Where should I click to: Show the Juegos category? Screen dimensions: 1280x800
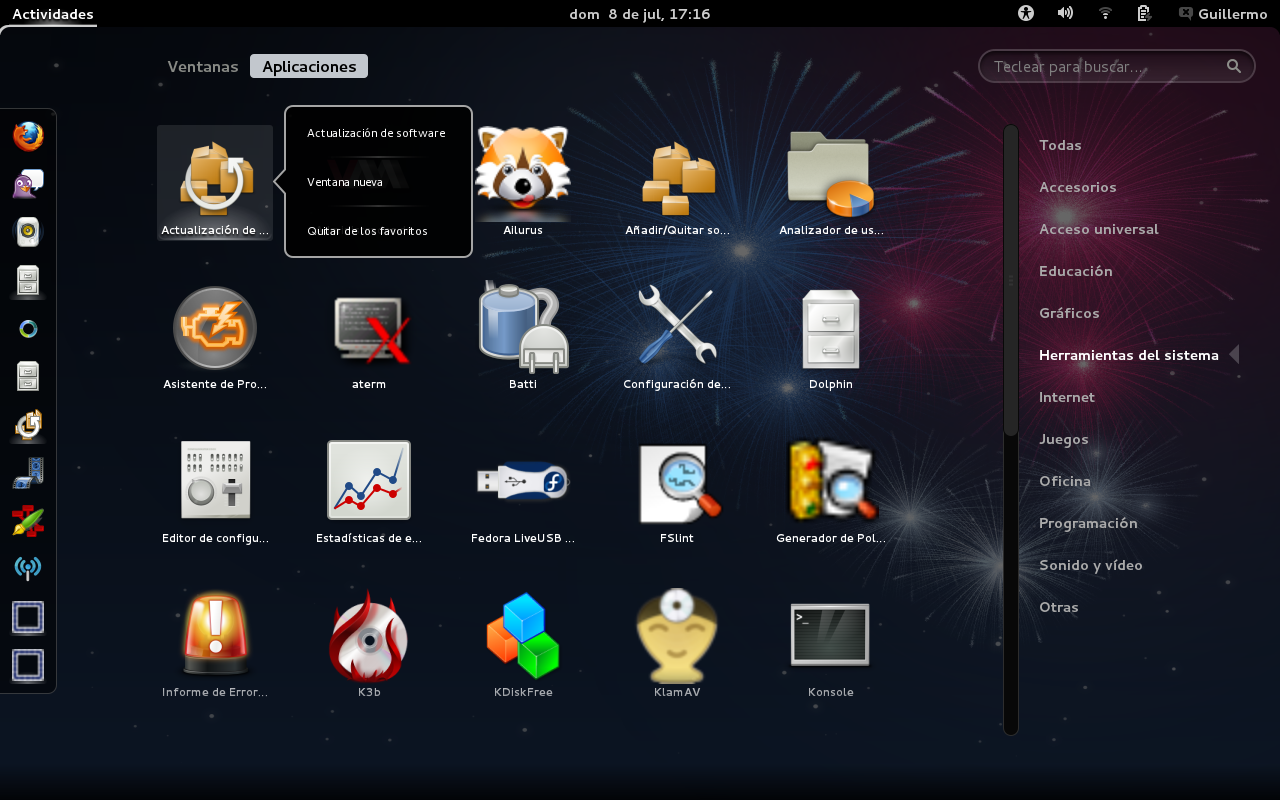click(x=1064, y=439)
